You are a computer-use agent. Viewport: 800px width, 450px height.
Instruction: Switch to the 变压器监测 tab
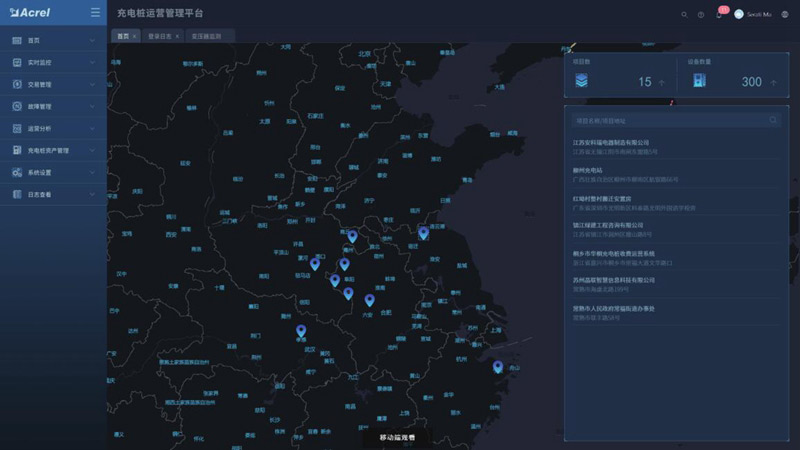(x=206, y=36)
